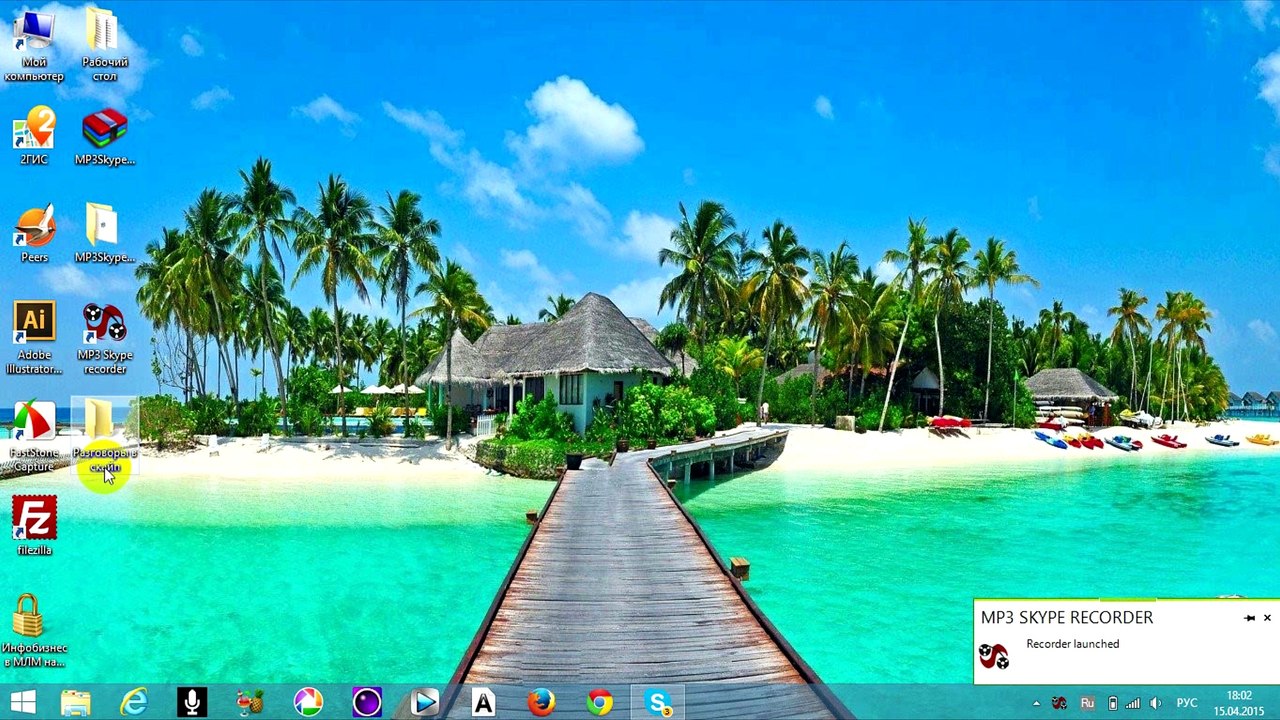The width and height of the screenshot is (1280, 720).
Task: Launch Picasa from the taskbar
Action: pos(308,702)
